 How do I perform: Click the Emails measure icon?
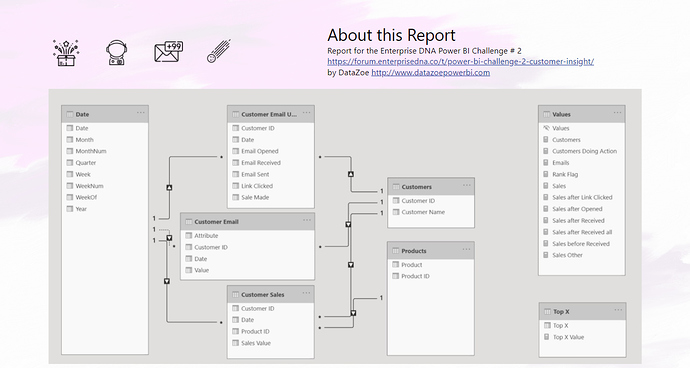pos(547,162)
